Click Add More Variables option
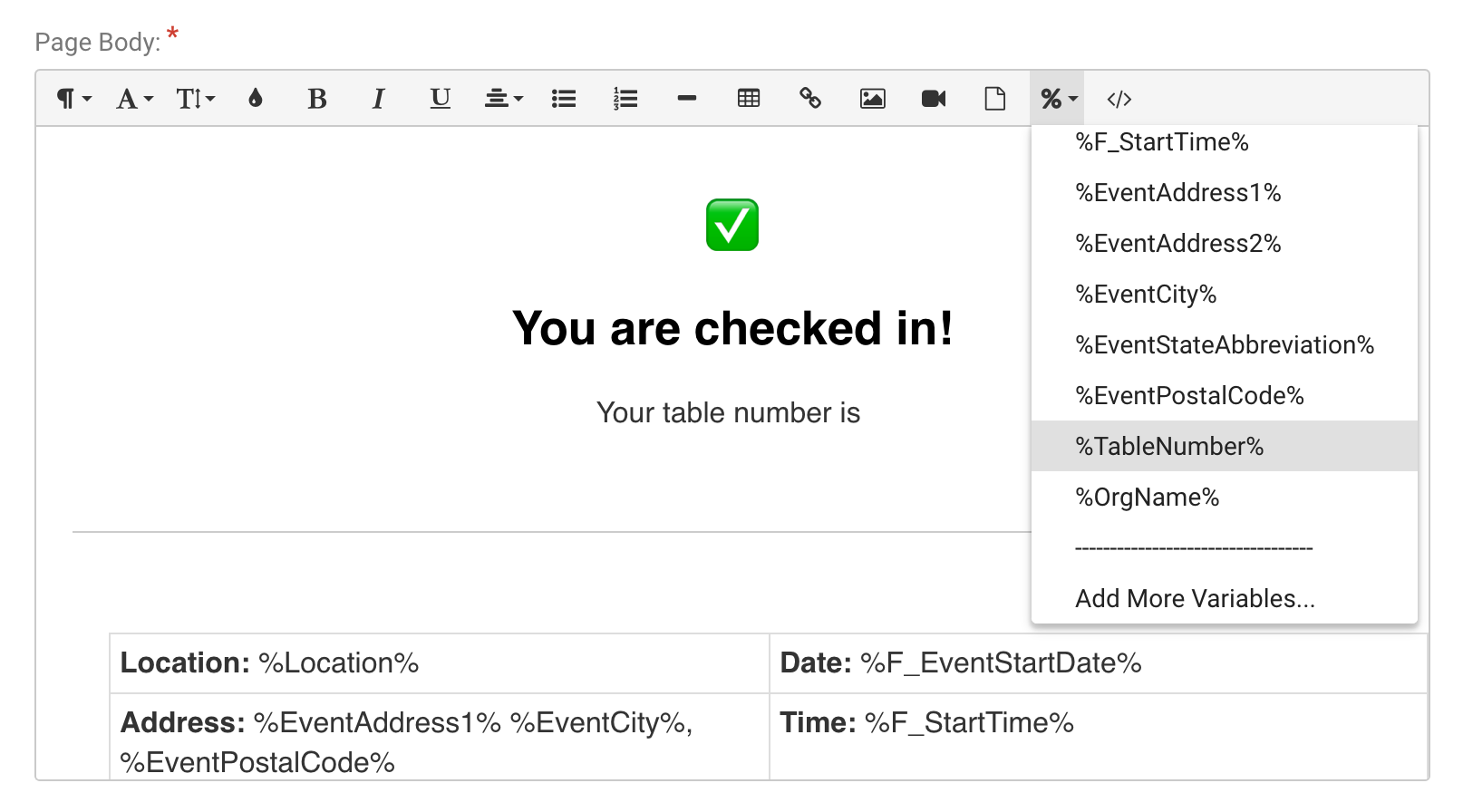Screen dimensions: 1463x812 click(1225, 598)
